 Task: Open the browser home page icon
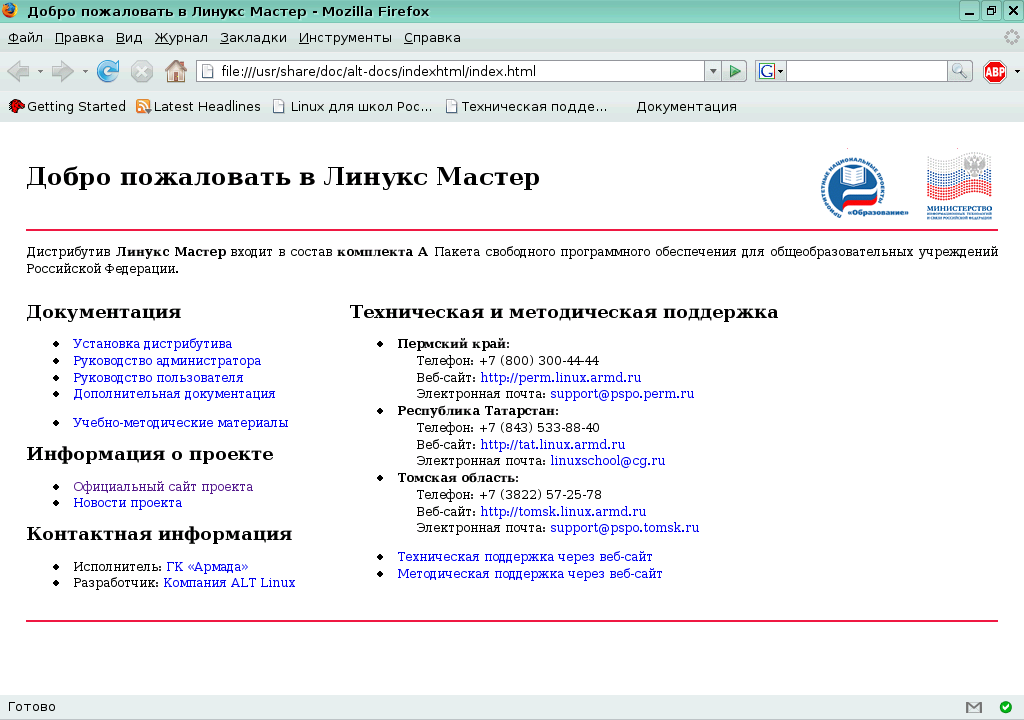click(x=175, y=71)
